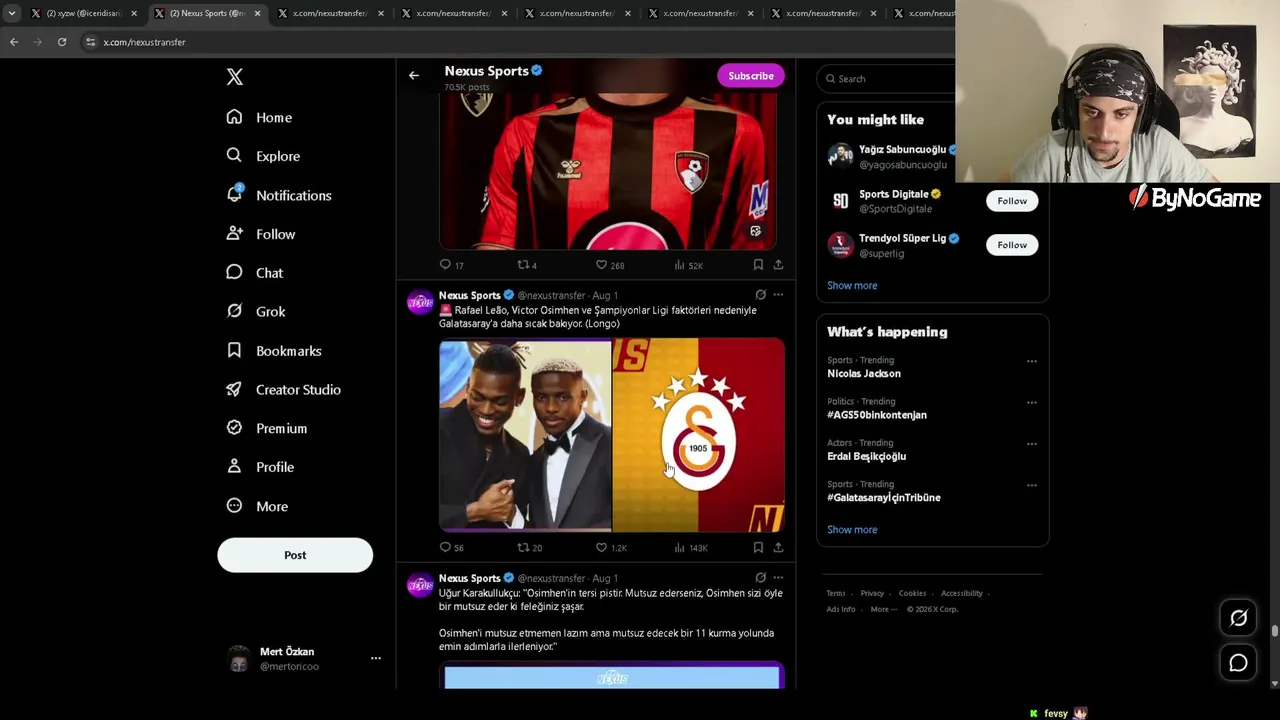Follow Sports Digitale
1280x720 pixels.
1012,201
